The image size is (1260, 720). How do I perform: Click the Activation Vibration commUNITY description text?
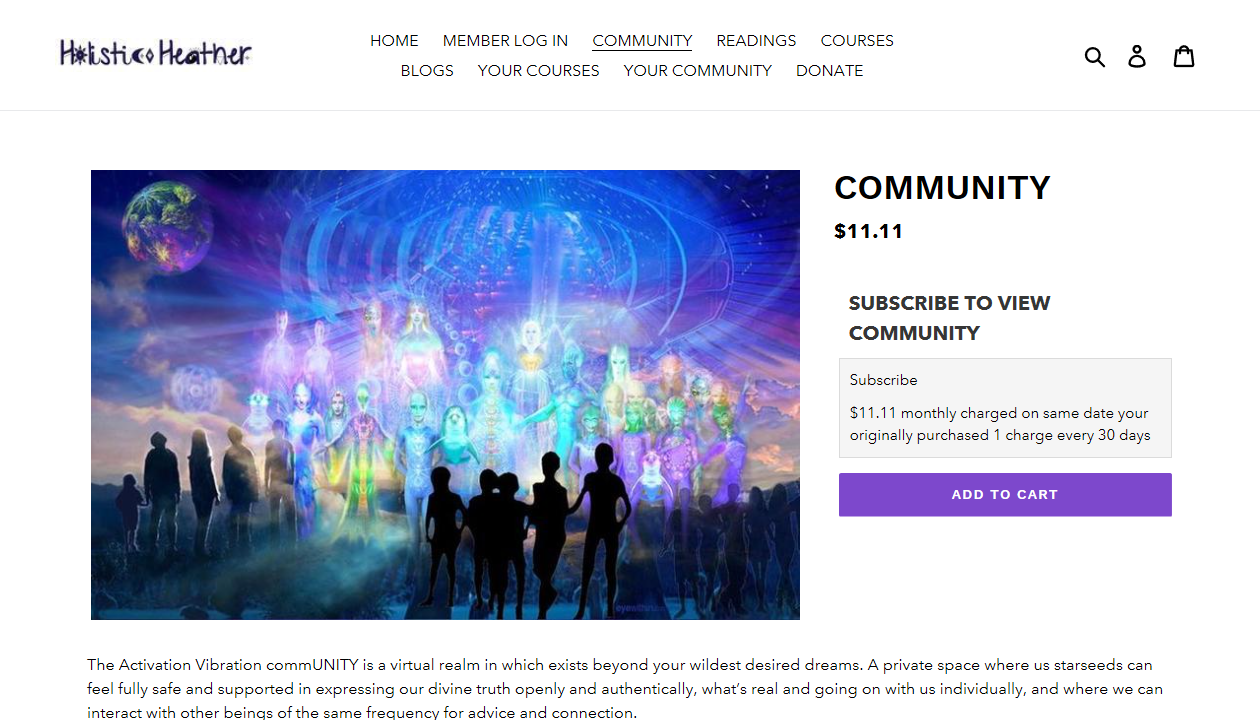[x=625, y=688]
